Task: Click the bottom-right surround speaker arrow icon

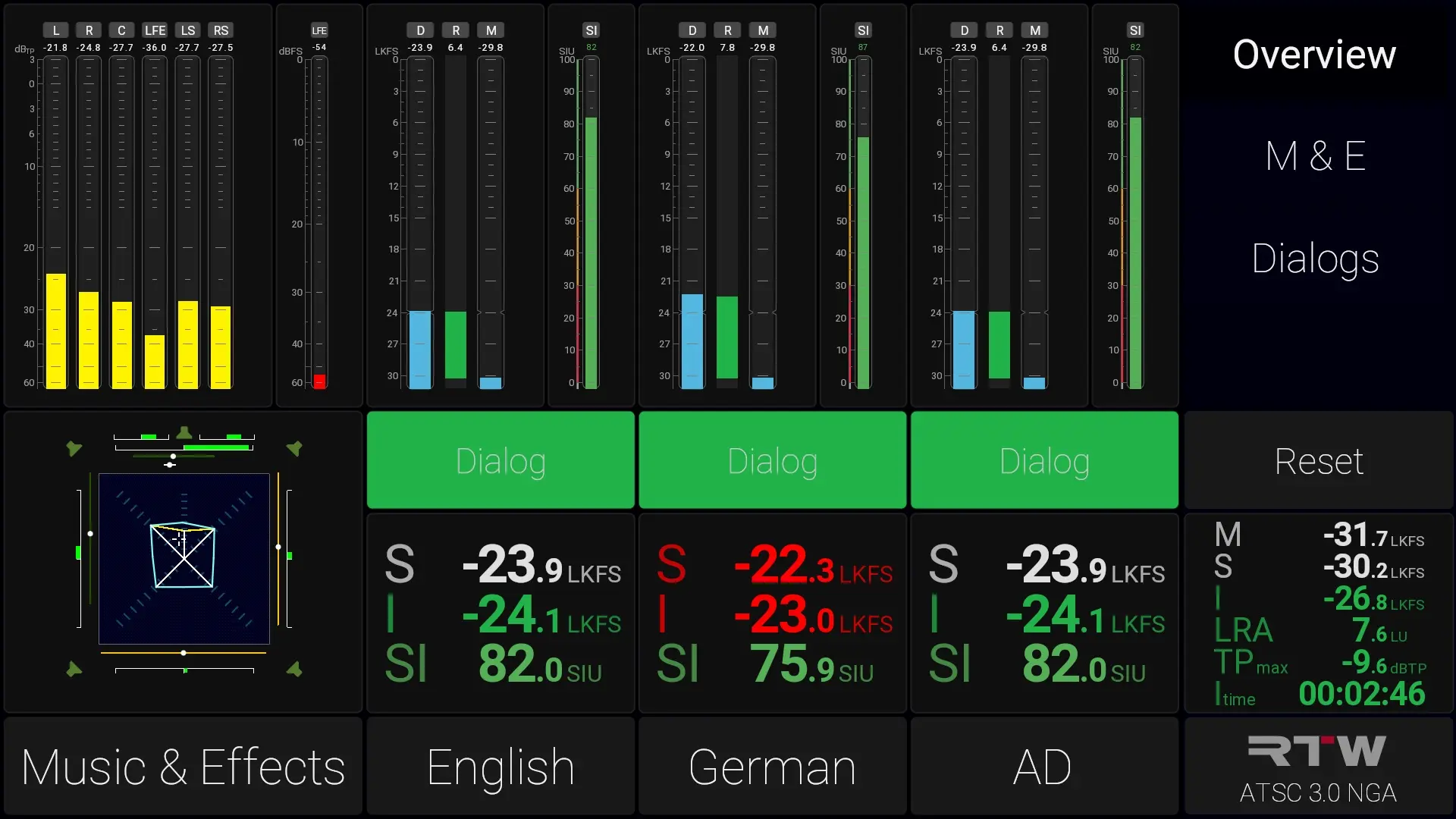Action: 294,669
